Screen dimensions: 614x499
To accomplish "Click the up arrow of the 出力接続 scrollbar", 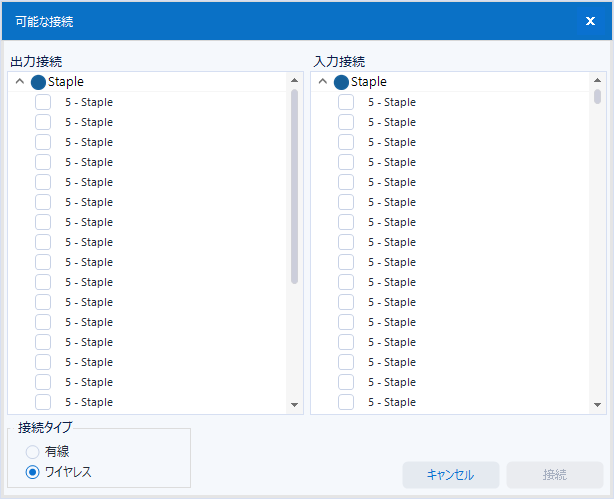I will tap(294, 81).
